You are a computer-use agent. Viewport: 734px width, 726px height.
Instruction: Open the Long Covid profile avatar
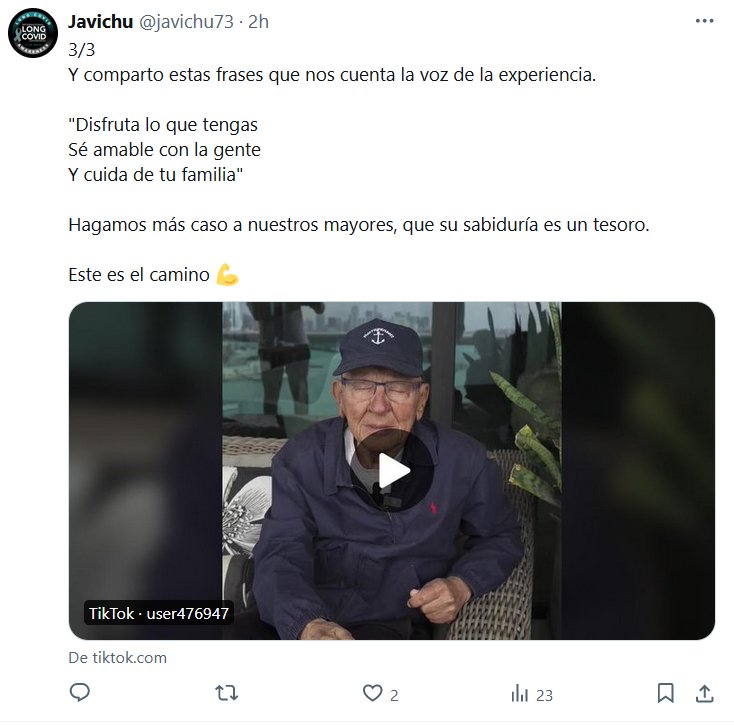pyautogui.click(x=33, y=33)
